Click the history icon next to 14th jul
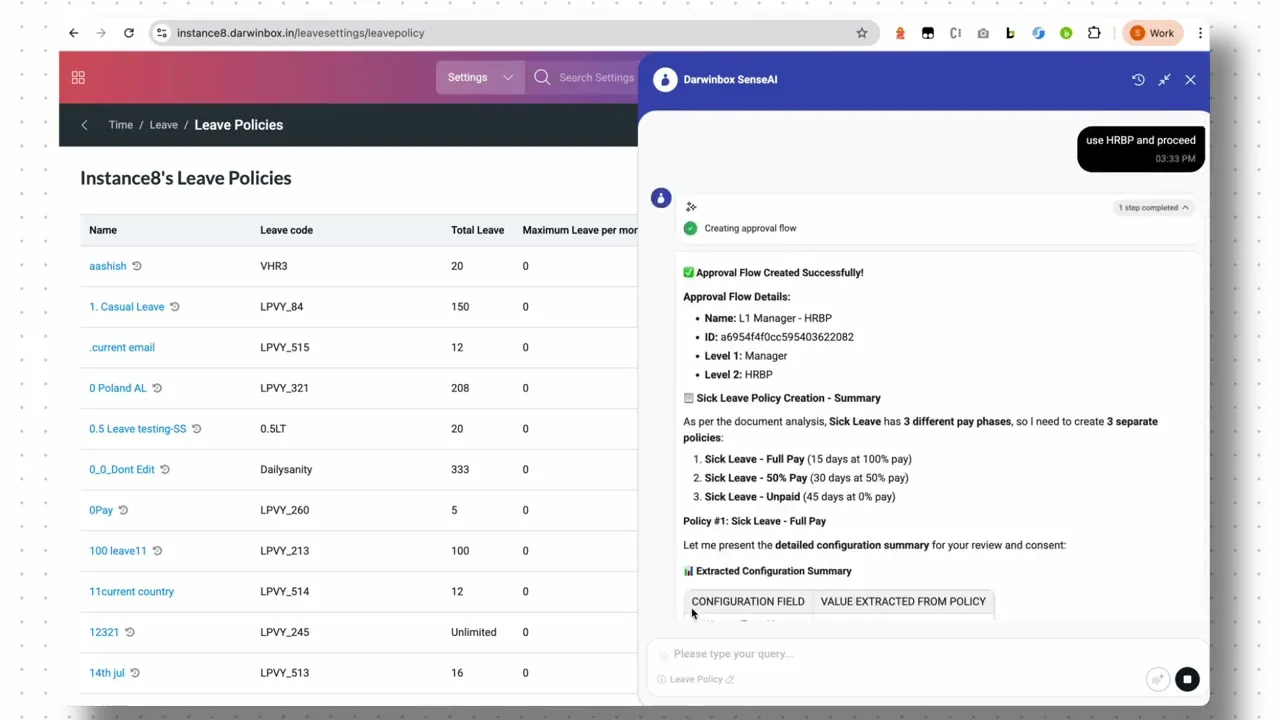Viewport: 1280px width, 720px height. click(x=135, y=673)
